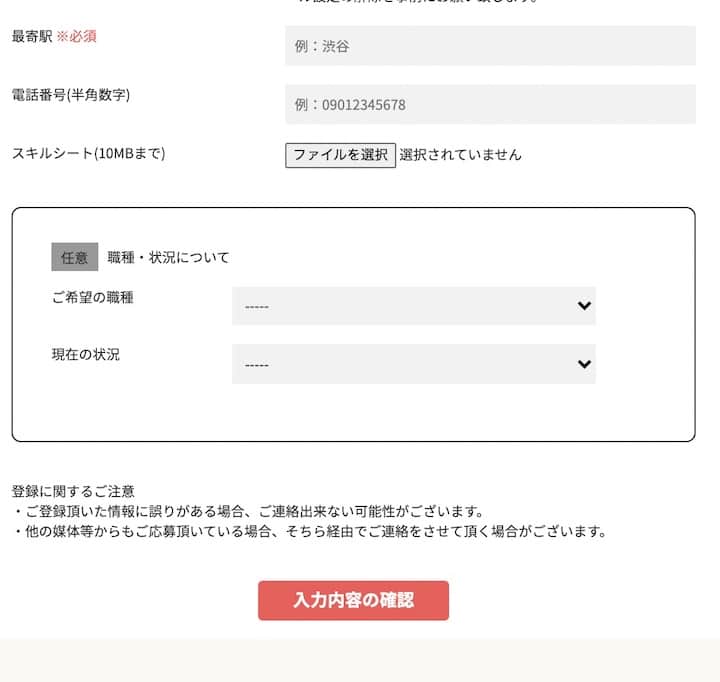Click the chevron arrow on 現在の状況 select
The width and height of the screenshot is (720, 682).
point(584,364)
